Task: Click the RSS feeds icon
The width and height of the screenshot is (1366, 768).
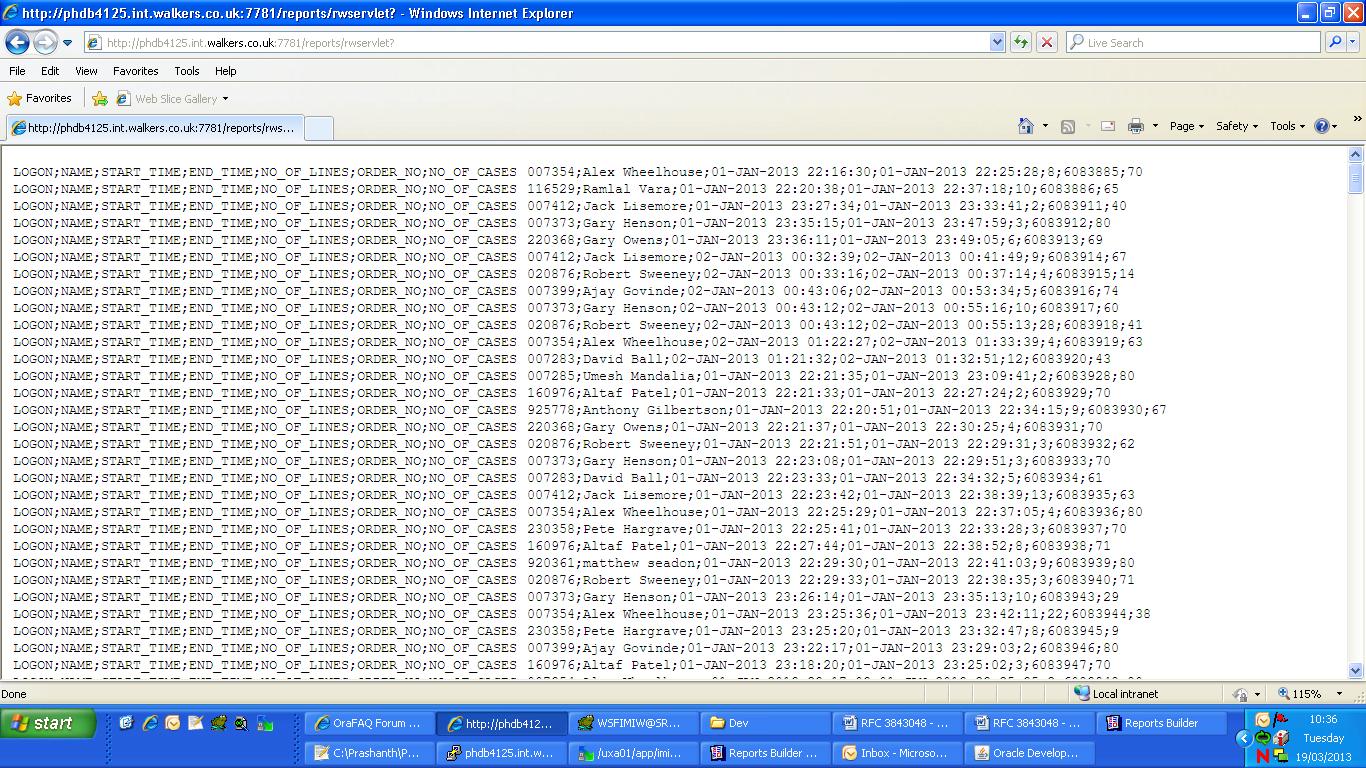Action: click(x=1068, y=126)
